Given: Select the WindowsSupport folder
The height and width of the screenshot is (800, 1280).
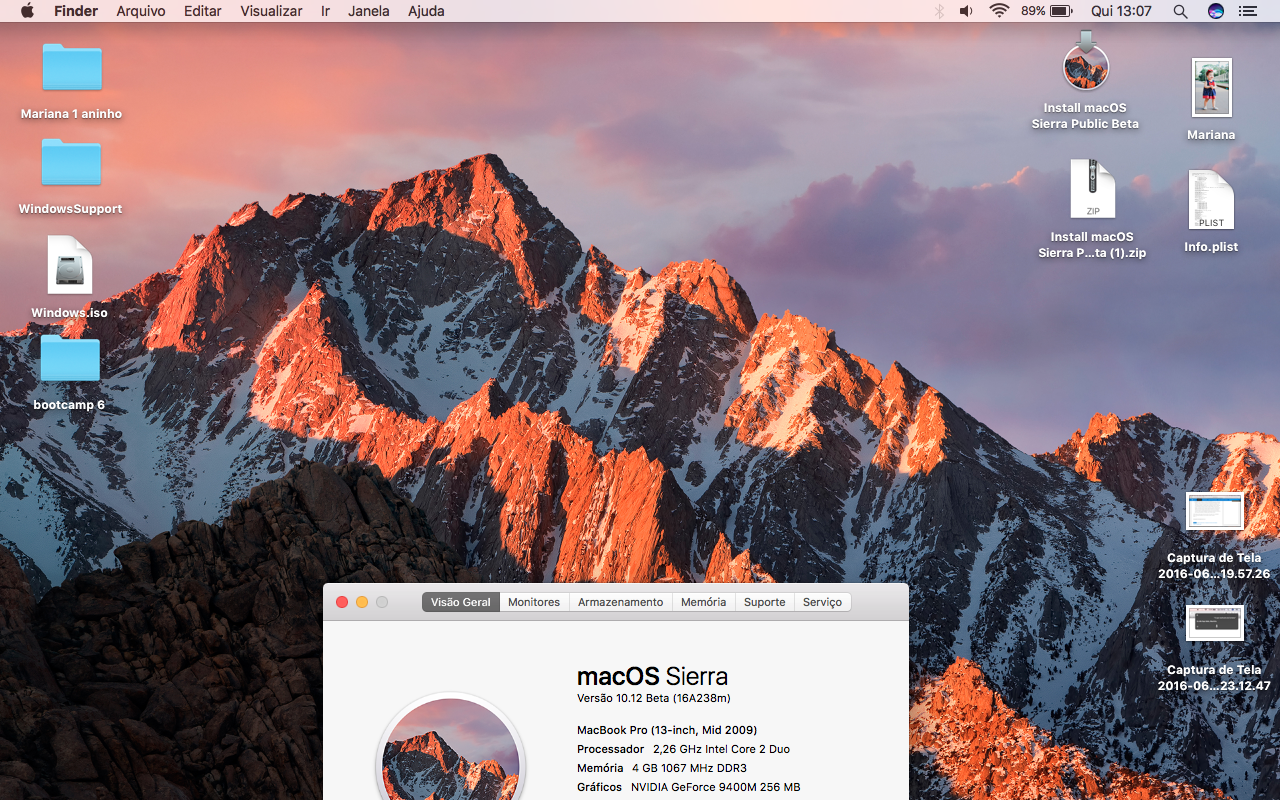Looking at the screenshot, I should (x=71, y=177).
